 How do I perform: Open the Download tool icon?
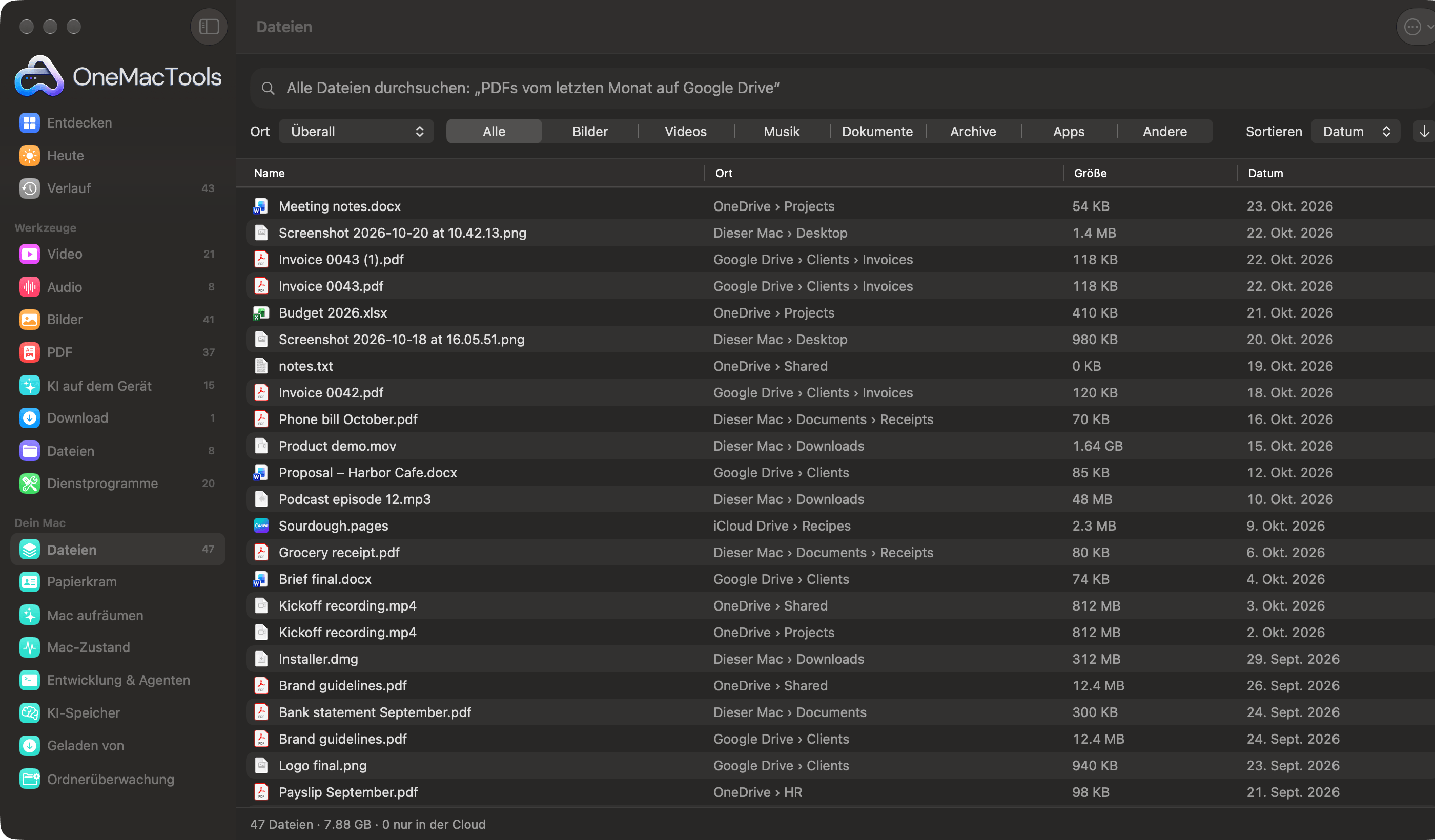click(x=30, y=418)
